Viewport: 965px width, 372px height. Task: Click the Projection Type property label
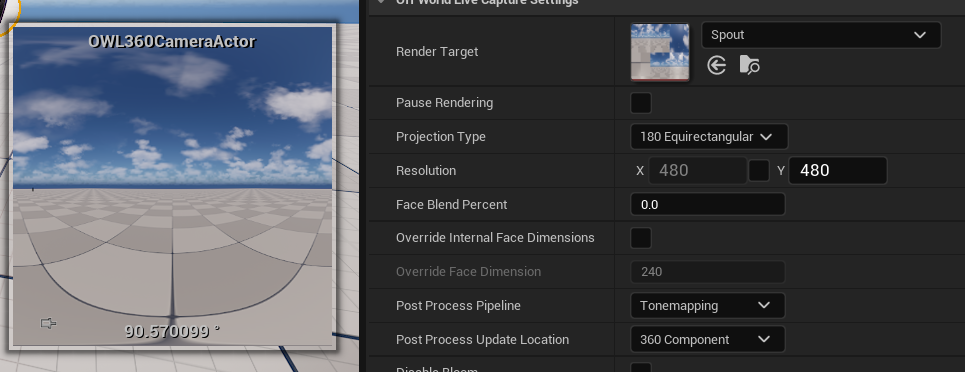click(441, 137)
